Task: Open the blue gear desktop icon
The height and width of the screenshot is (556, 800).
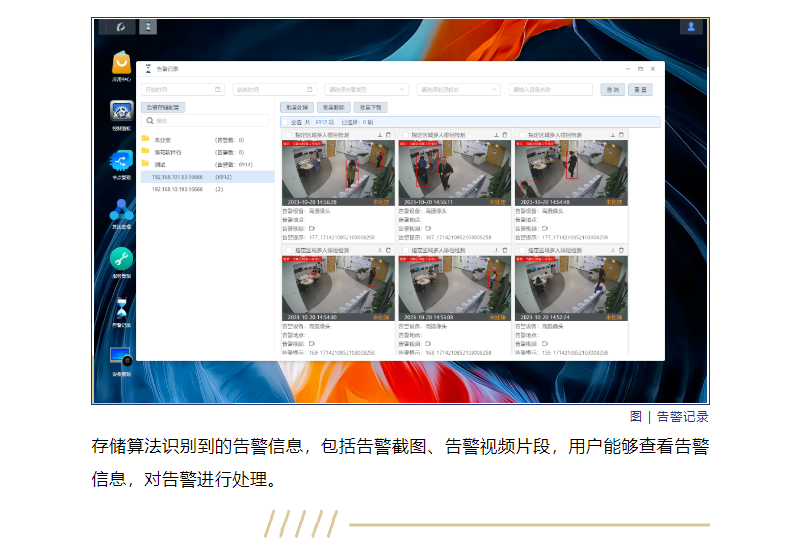Action: (x=122, y=111)
